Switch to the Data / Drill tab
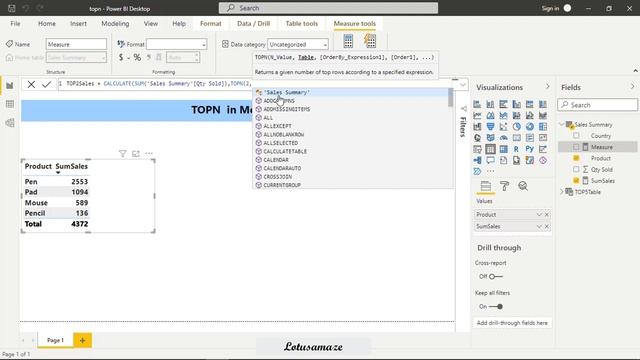640x360 pixels. pyautogui.click(x=253, y=24)
